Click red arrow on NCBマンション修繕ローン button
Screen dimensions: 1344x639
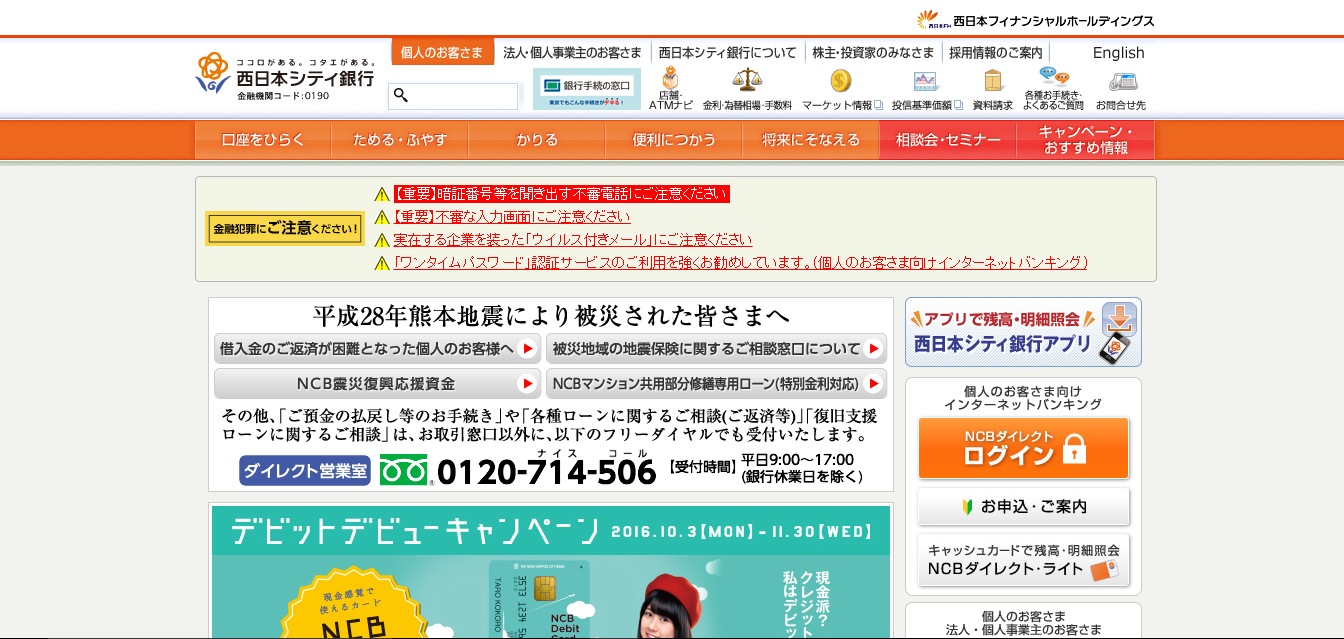[x=874, y=383]
